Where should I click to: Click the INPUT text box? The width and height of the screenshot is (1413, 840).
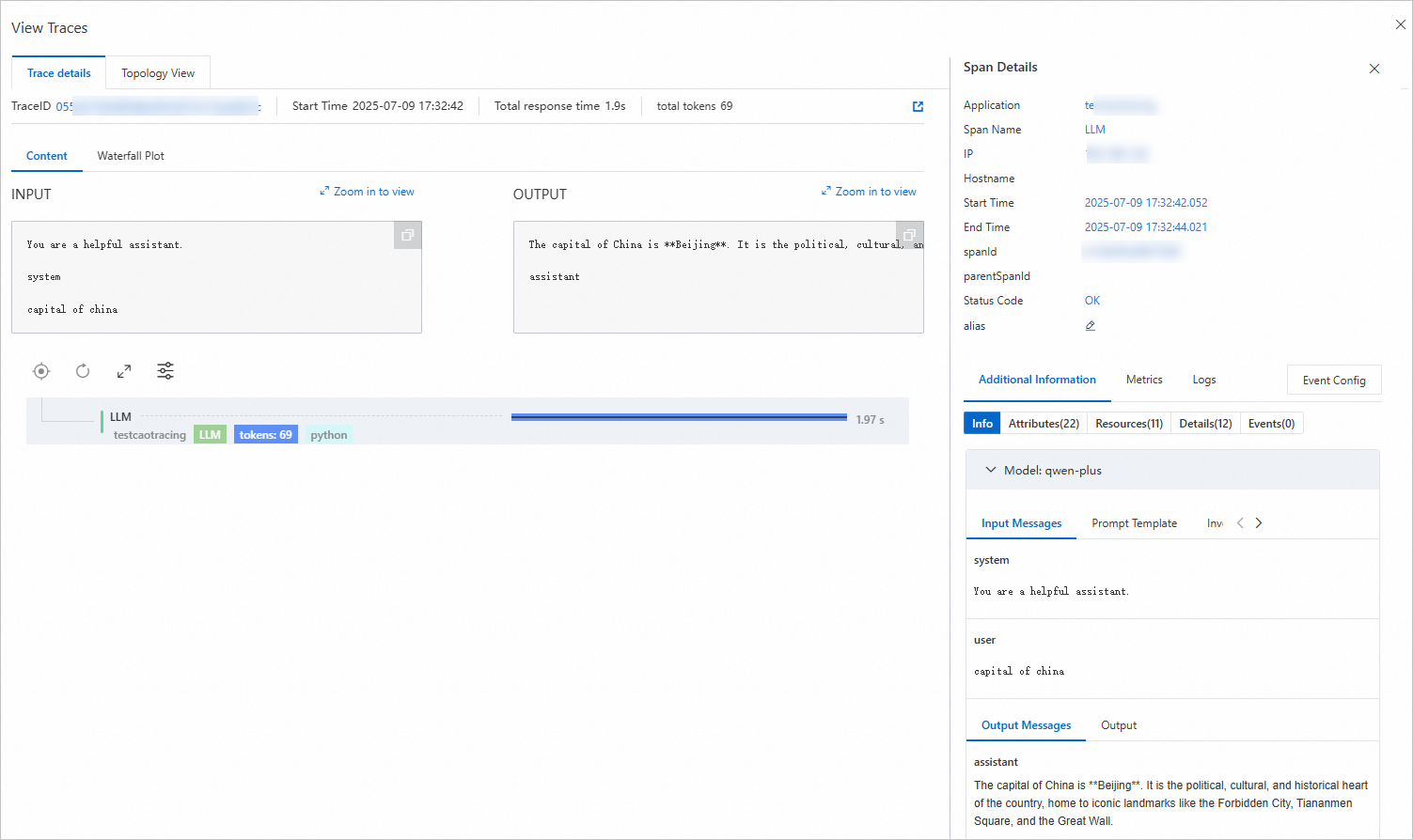[216, 277]
